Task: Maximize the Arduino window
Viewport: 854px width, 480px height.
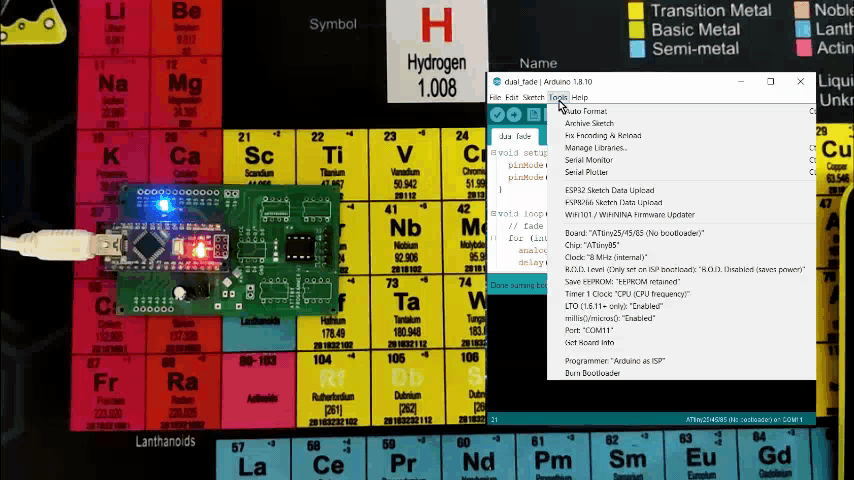Action: click(x=770, y=82)
